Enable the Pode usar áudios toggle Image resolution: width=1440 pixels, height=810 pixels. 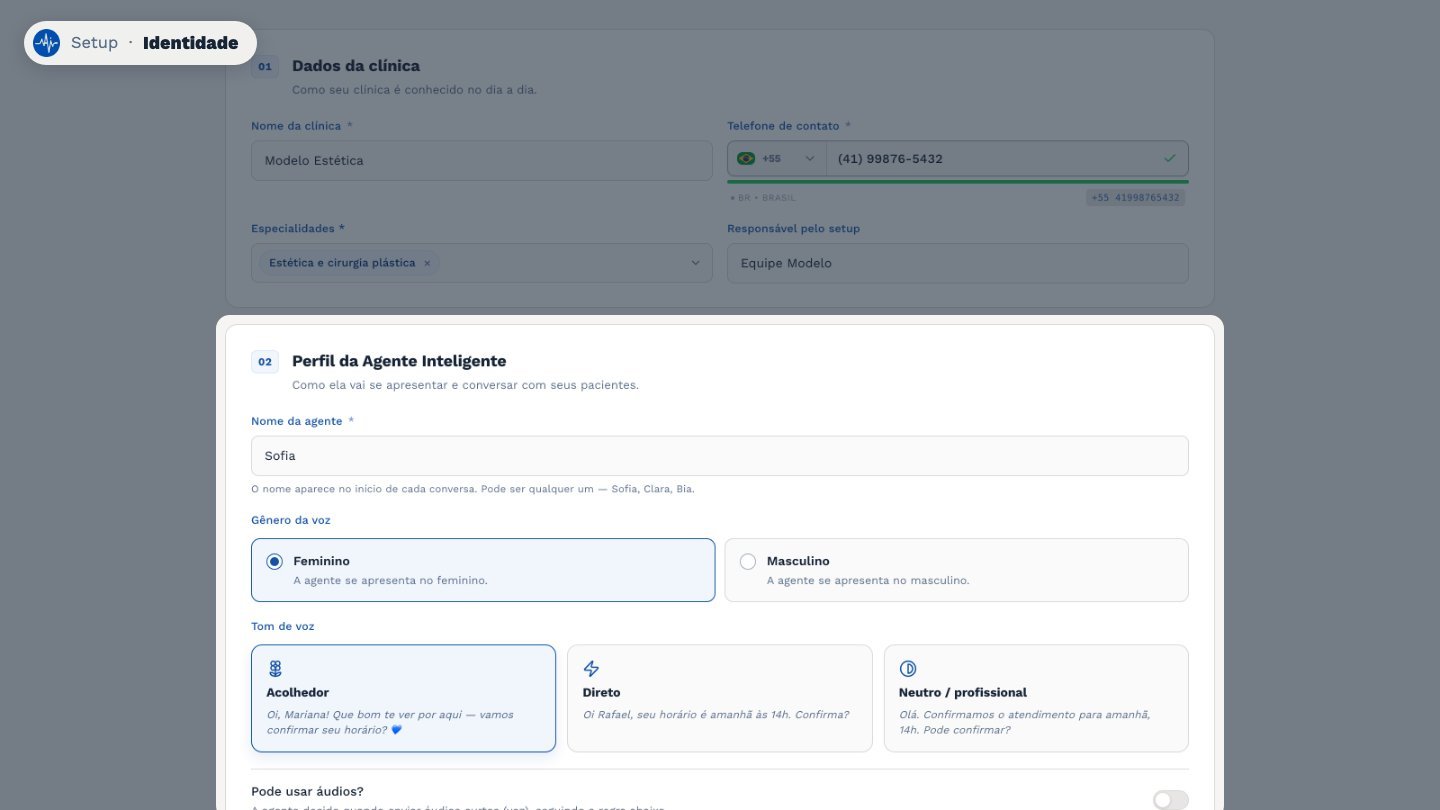(x=1170, y=800)
